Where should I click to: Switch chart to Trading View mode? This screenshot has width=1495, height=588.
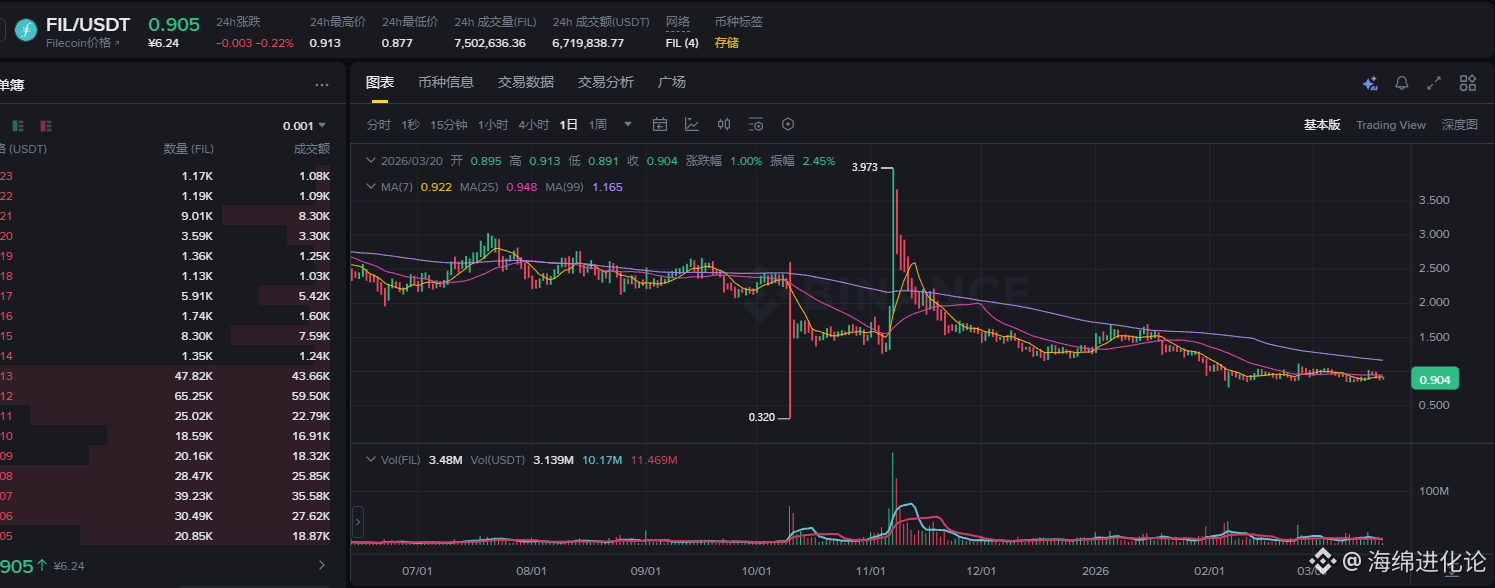[1390, 125]
